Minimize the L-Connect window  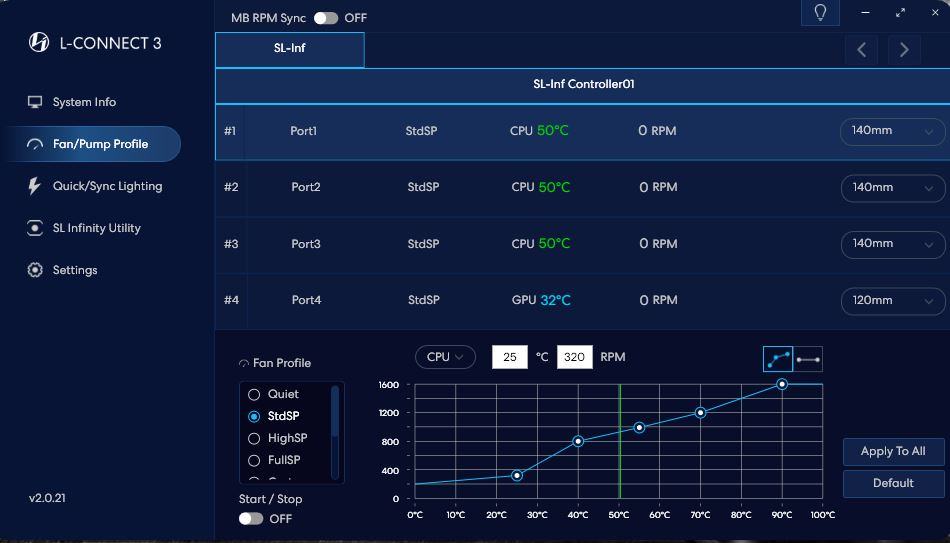[865, 12]
